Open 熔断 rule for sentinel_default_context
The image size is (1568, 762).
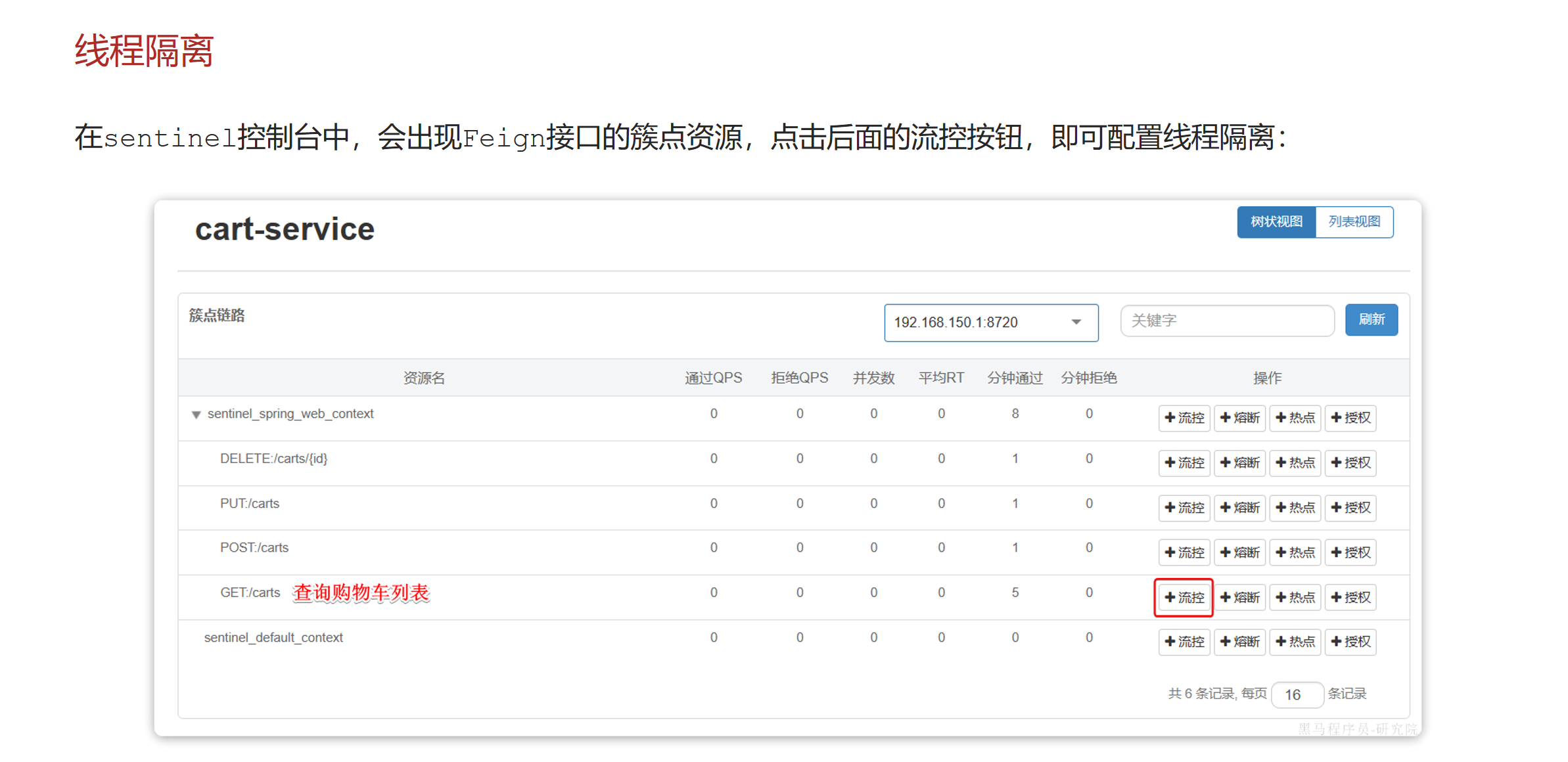tap(1239, 642)
